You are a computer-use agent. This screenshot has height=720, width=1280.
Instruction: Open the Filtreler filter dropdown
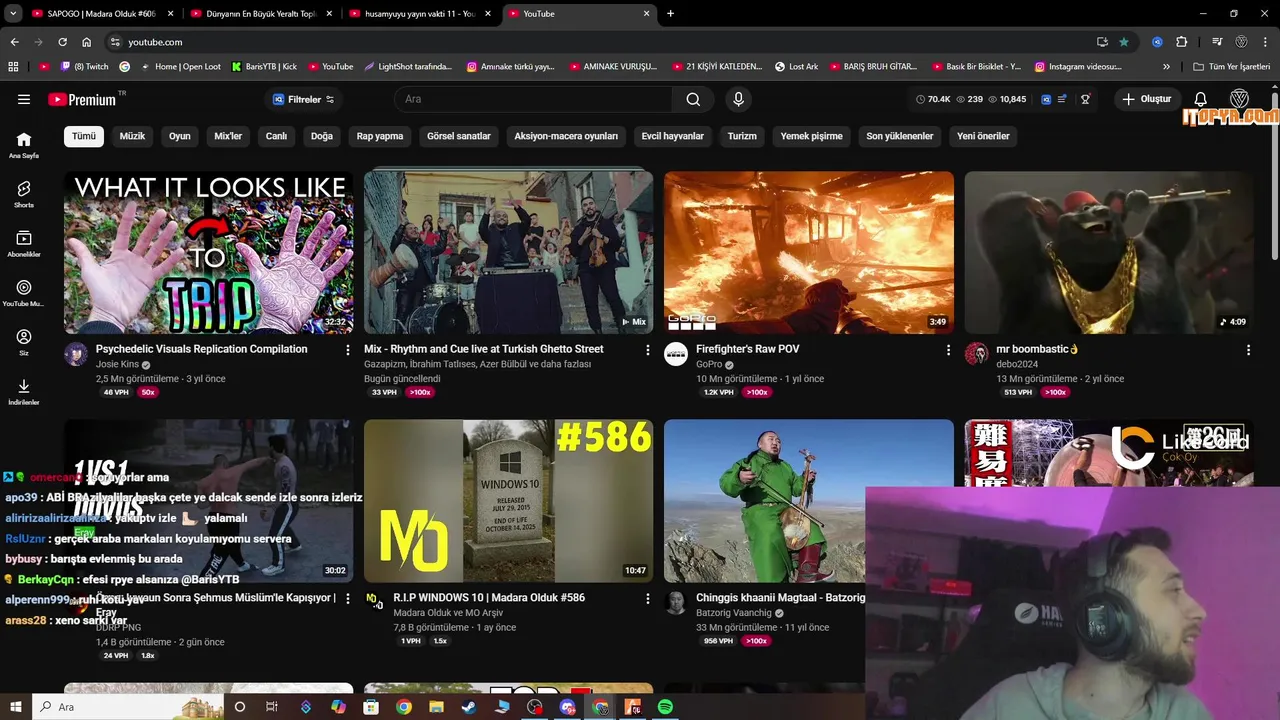pos(303,99)
